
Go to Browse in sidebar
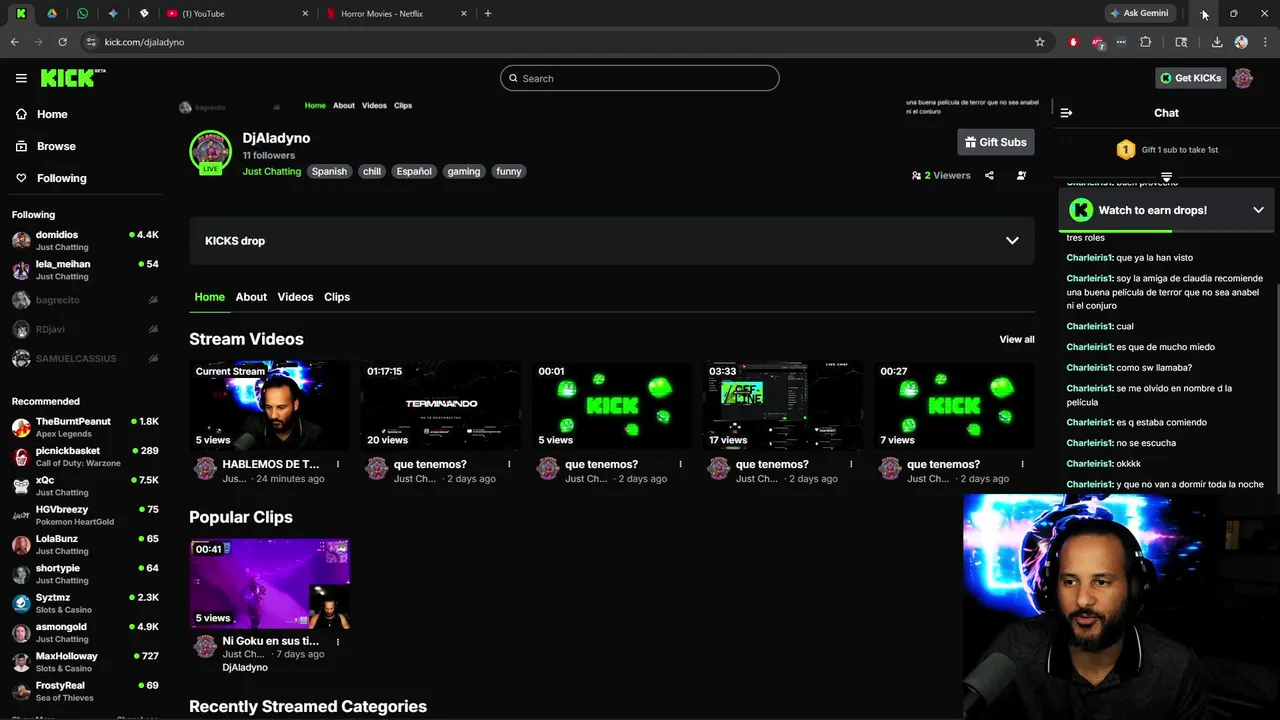[56, 146]
